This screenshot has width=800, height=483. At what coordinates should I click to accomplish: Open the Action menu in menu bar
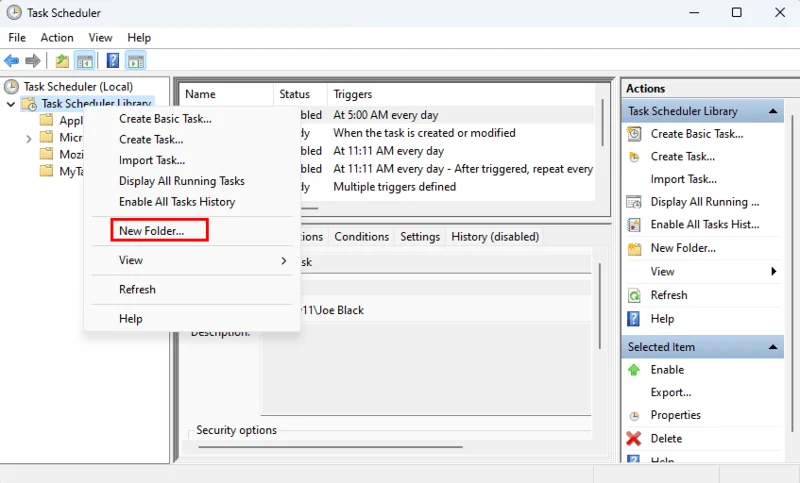(x=57, y=37)
